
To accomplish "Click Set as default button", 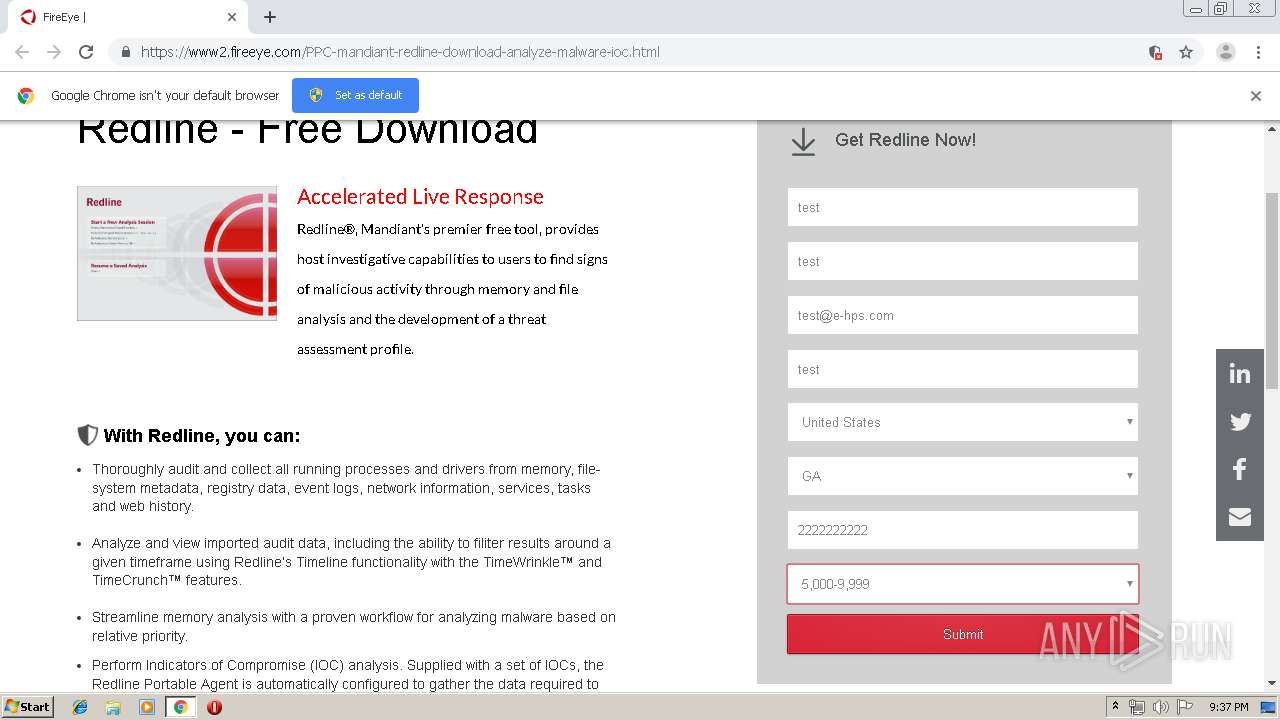I will [355, 95].
